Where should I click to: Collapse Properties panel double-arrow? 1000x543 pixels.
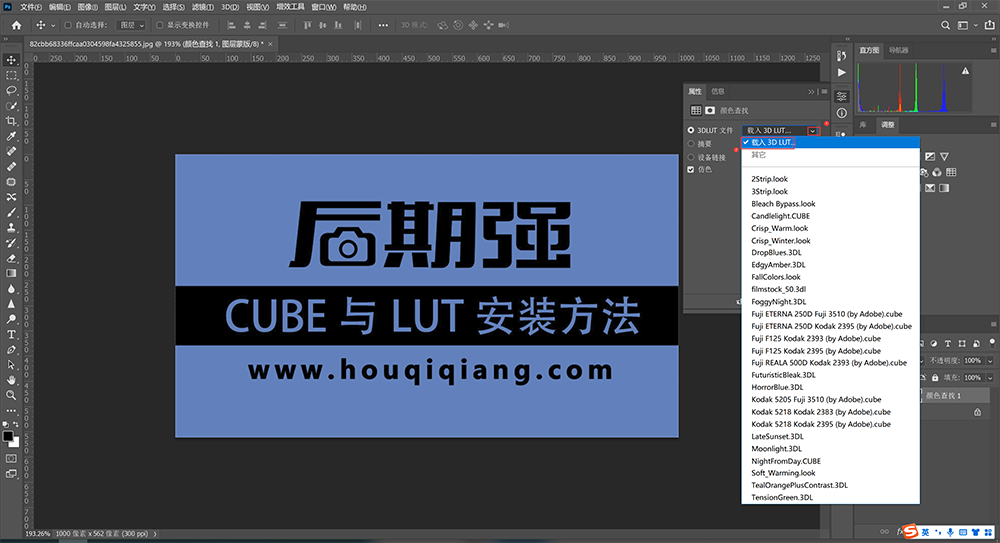pyautogui.click(x=811, y=92)
